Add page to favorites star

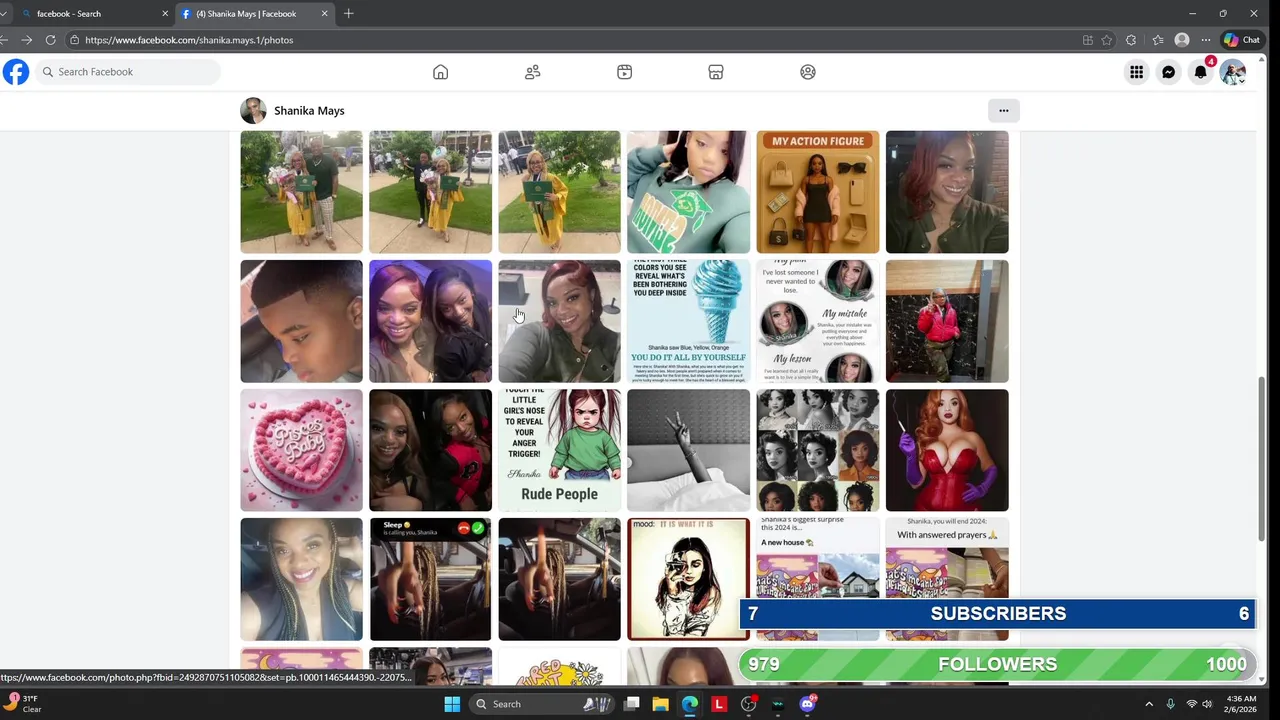tap(1107, 40)
